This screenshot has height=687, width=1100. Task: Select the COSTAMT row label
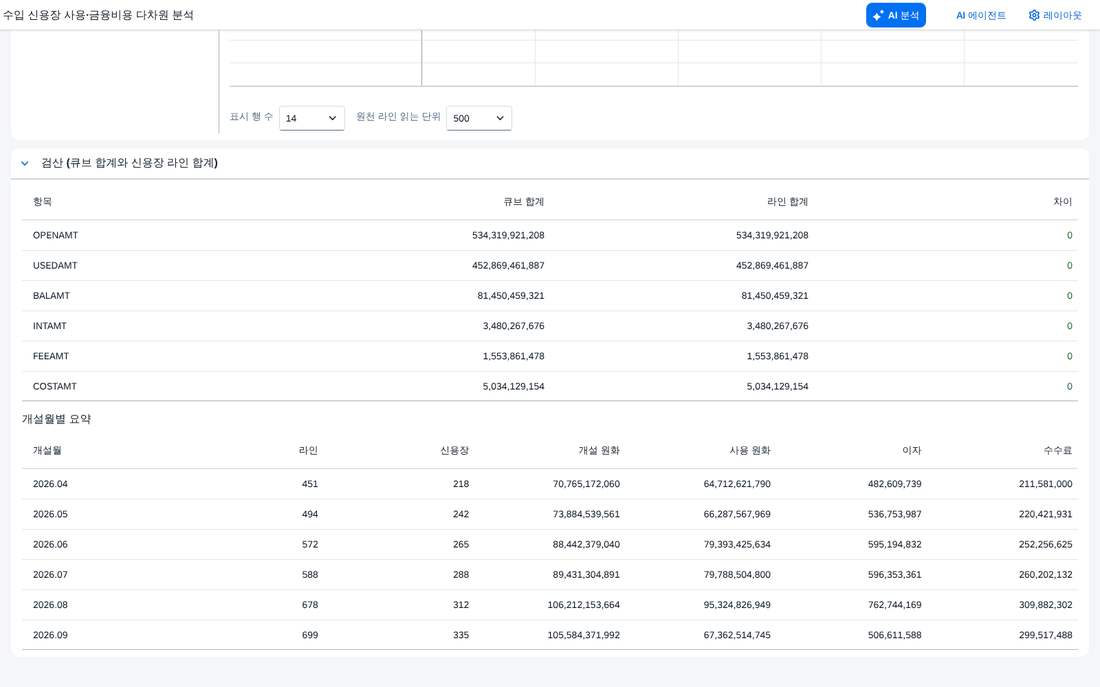(55, 386)
